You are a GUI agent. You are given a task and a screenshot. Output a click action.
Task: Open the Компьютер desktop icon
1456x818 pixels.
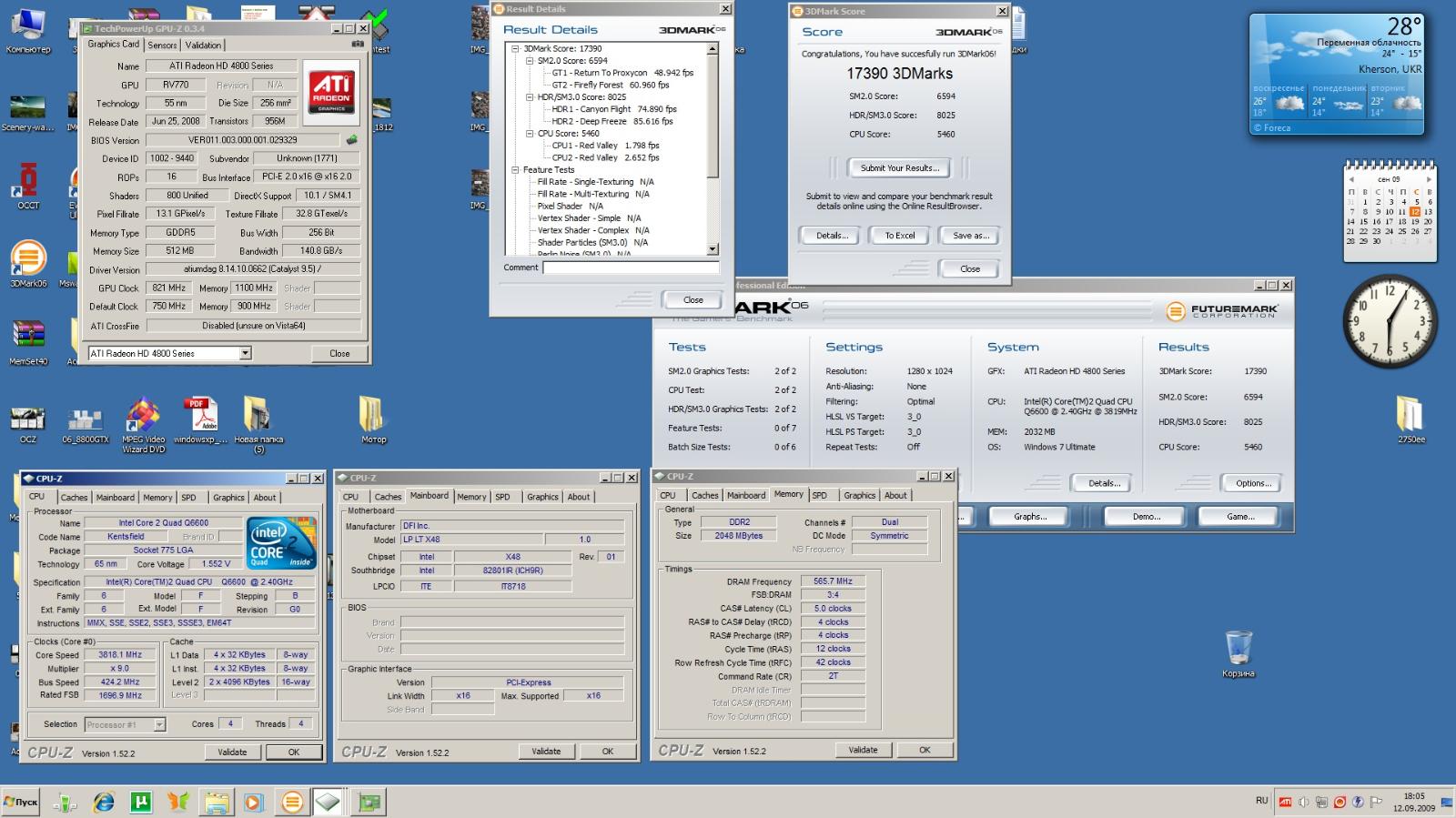click(28, 30)
